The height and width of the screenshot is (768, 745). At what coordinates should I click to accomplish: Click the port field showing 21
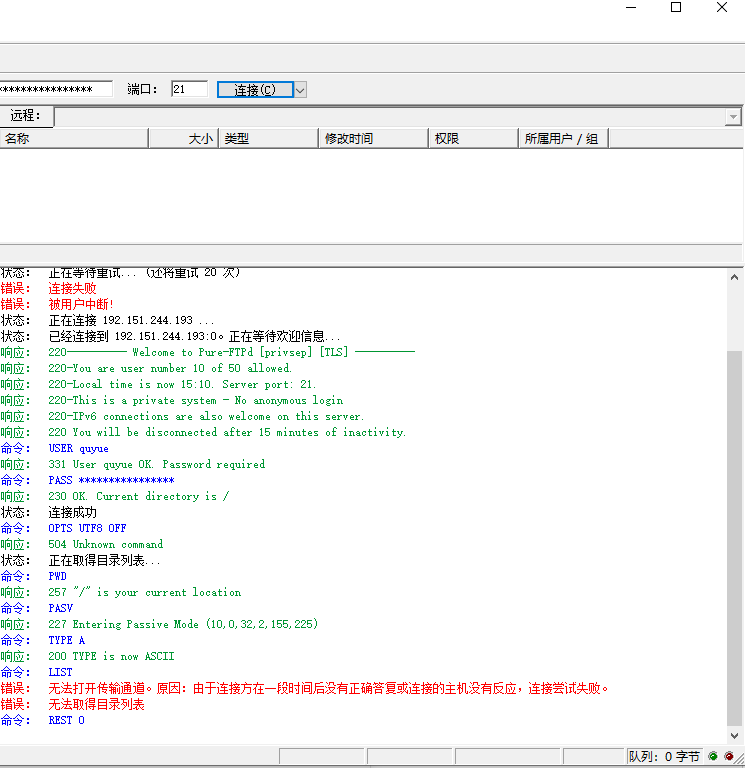190,89
